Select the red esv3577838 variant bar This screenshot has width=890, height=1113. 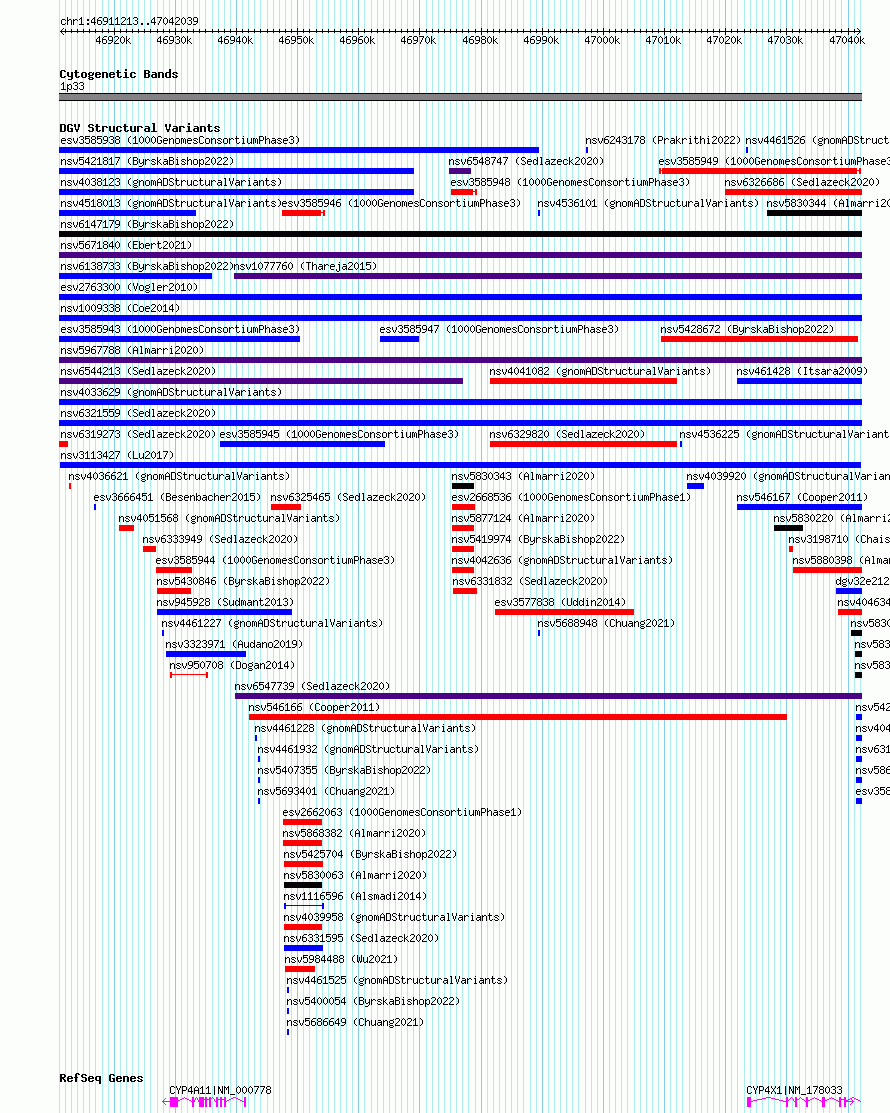(x=564, y=612)
